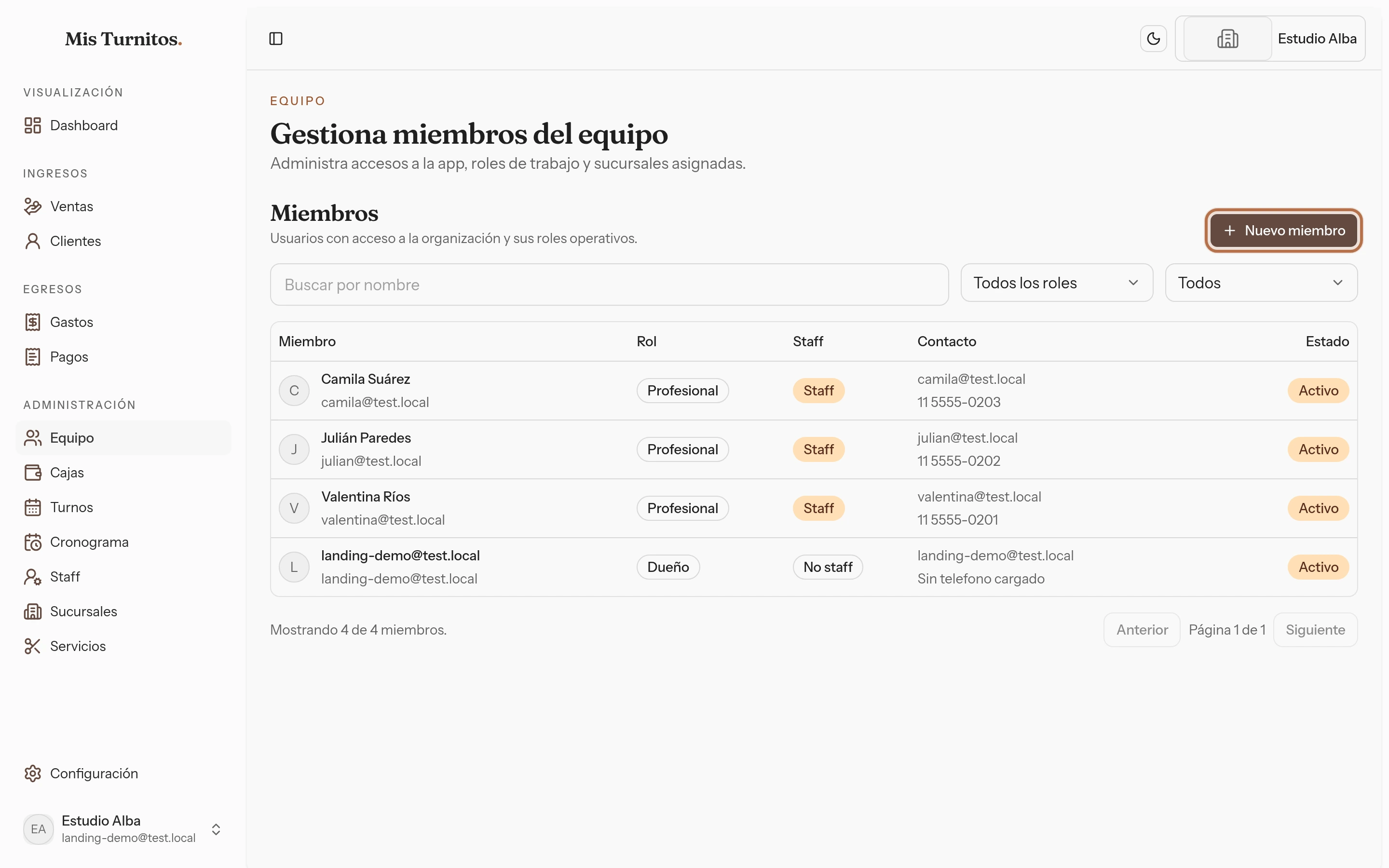Open Configuración settings

(x=123, y=773)
